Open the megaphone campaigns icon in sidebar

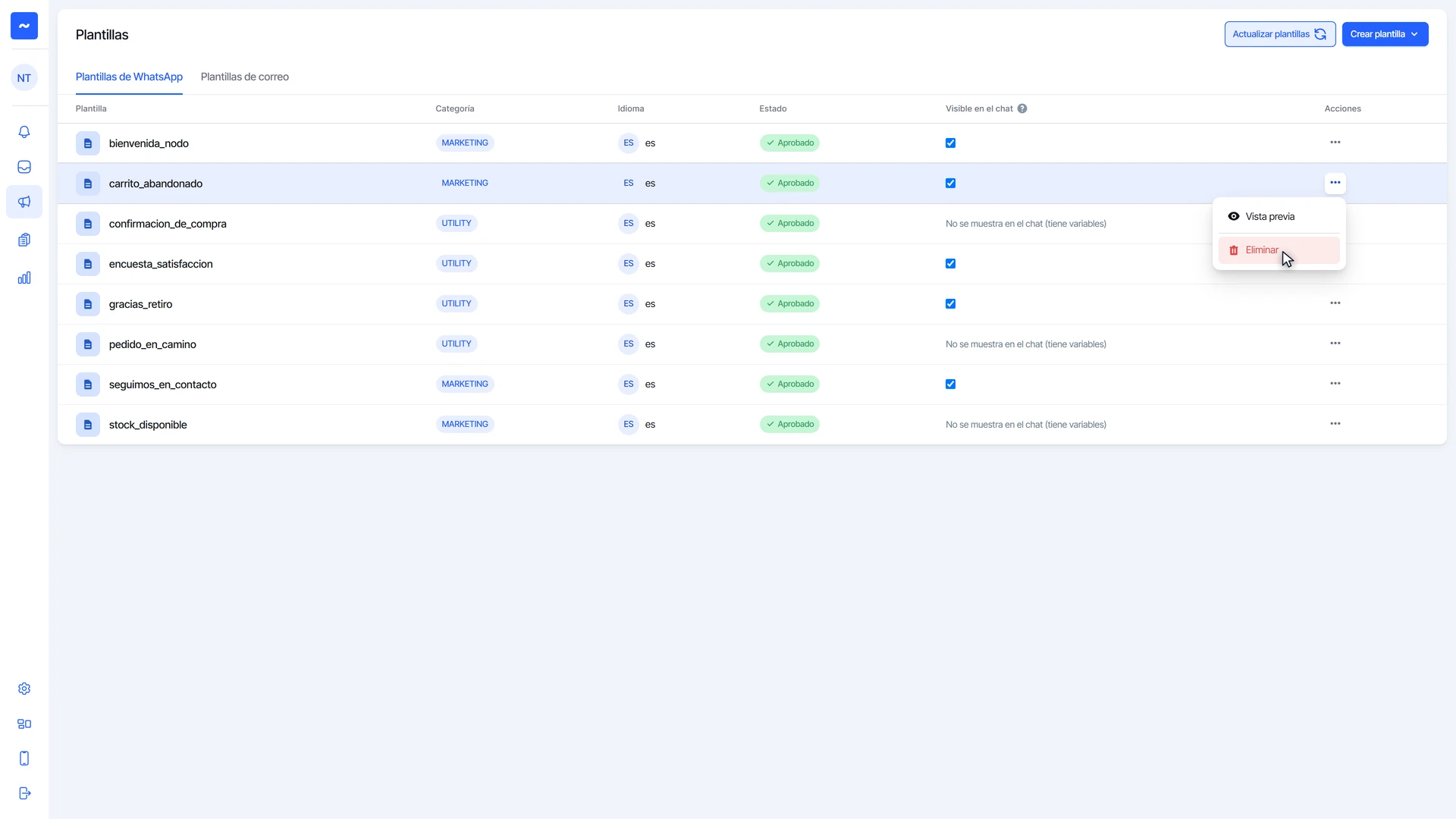click(x=24, y=202)
